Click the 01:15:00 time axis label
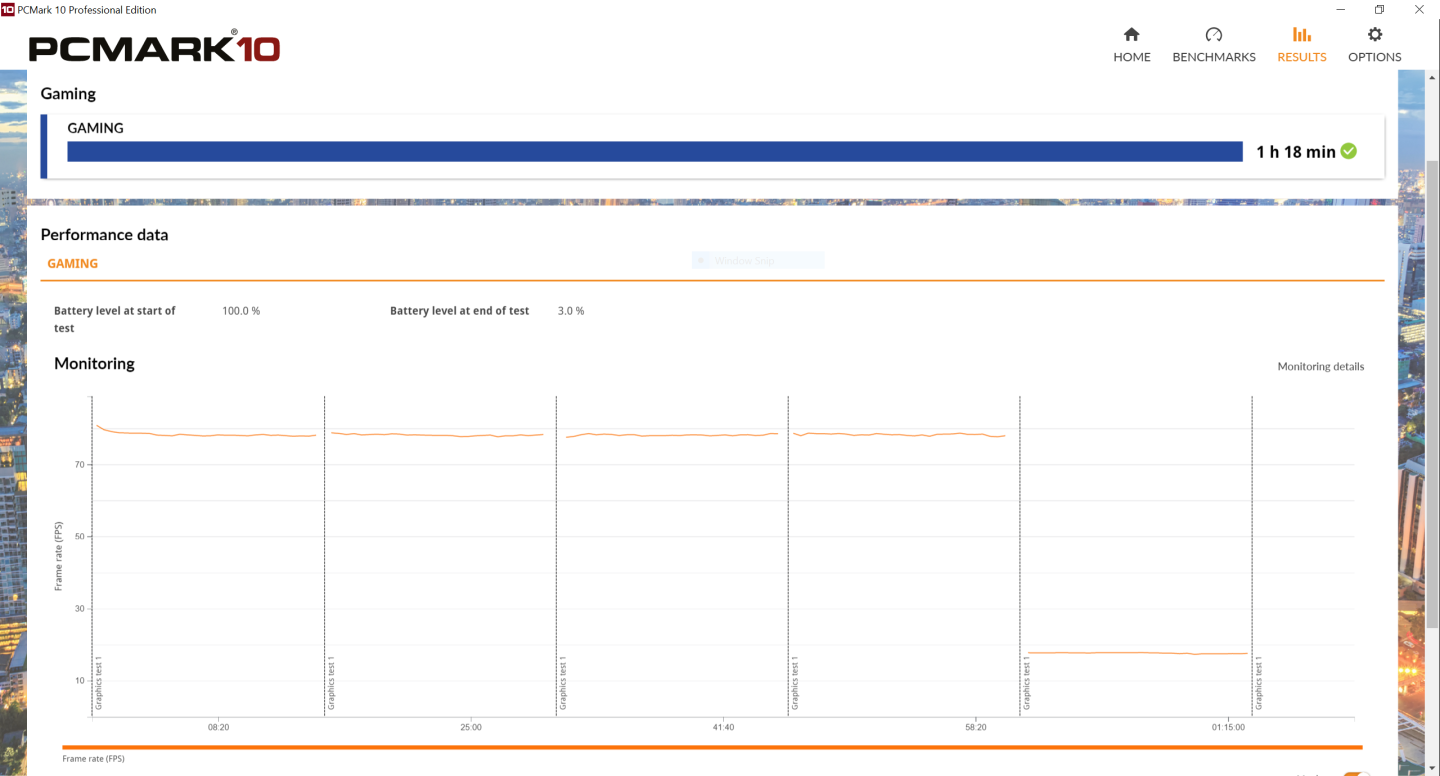Screen dimensions: 1440x776 1228,727
